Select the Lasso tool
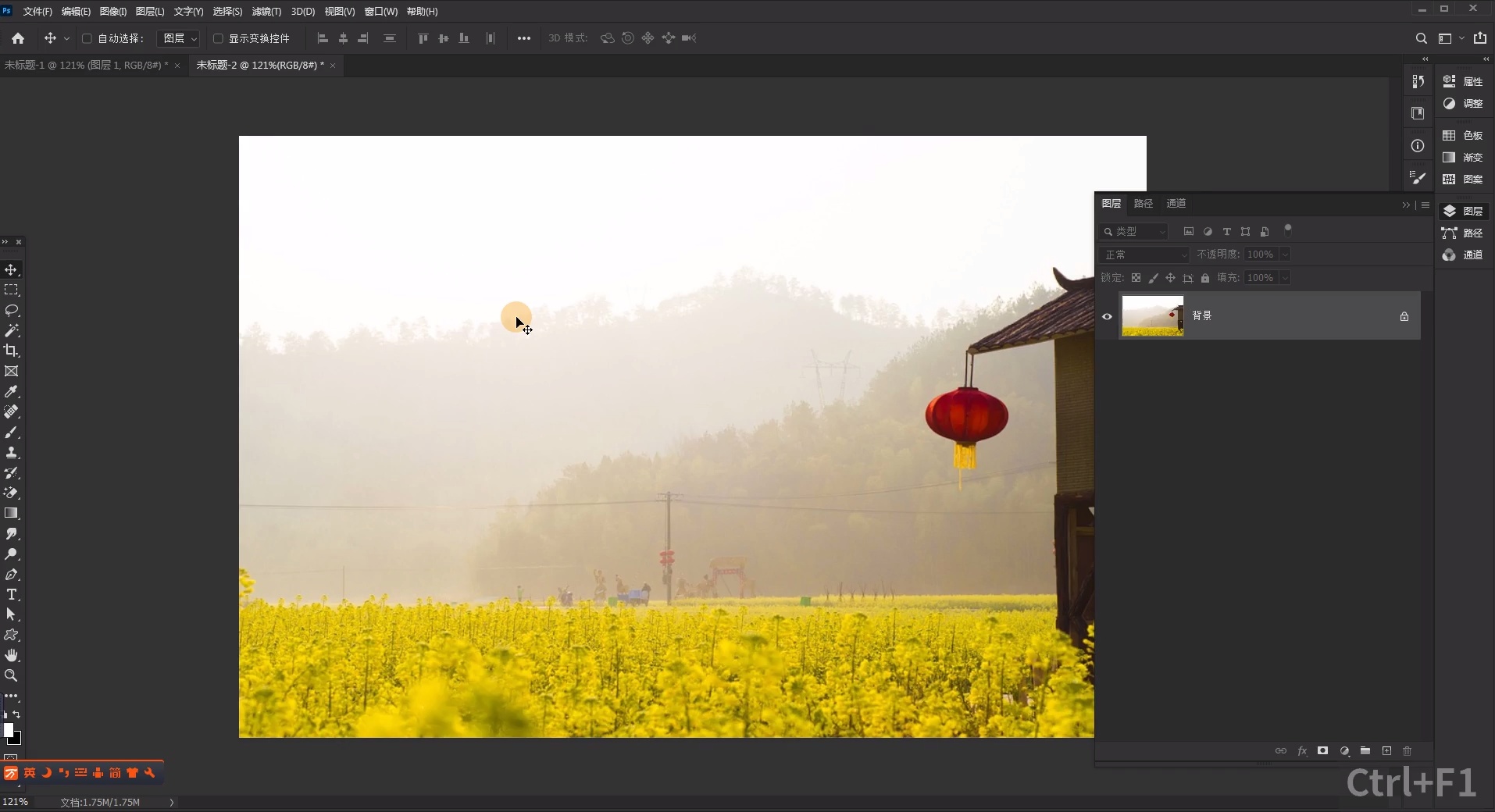This screenshot has height=812, width=1495. pos(11,310)
